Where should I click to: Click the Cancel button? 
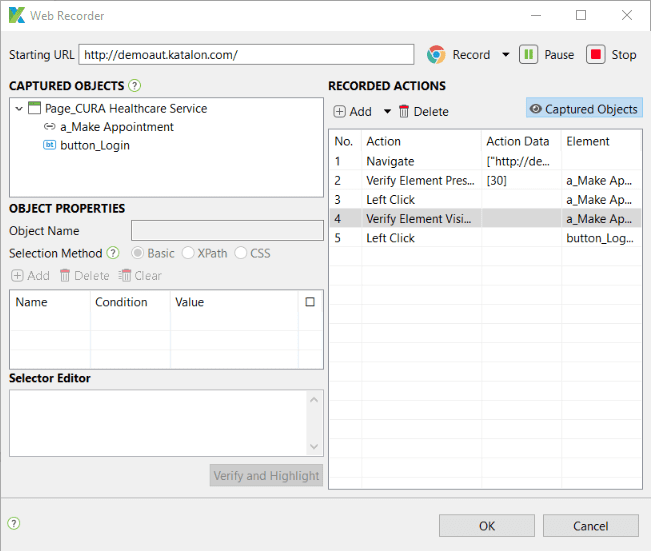coord(590,526)
